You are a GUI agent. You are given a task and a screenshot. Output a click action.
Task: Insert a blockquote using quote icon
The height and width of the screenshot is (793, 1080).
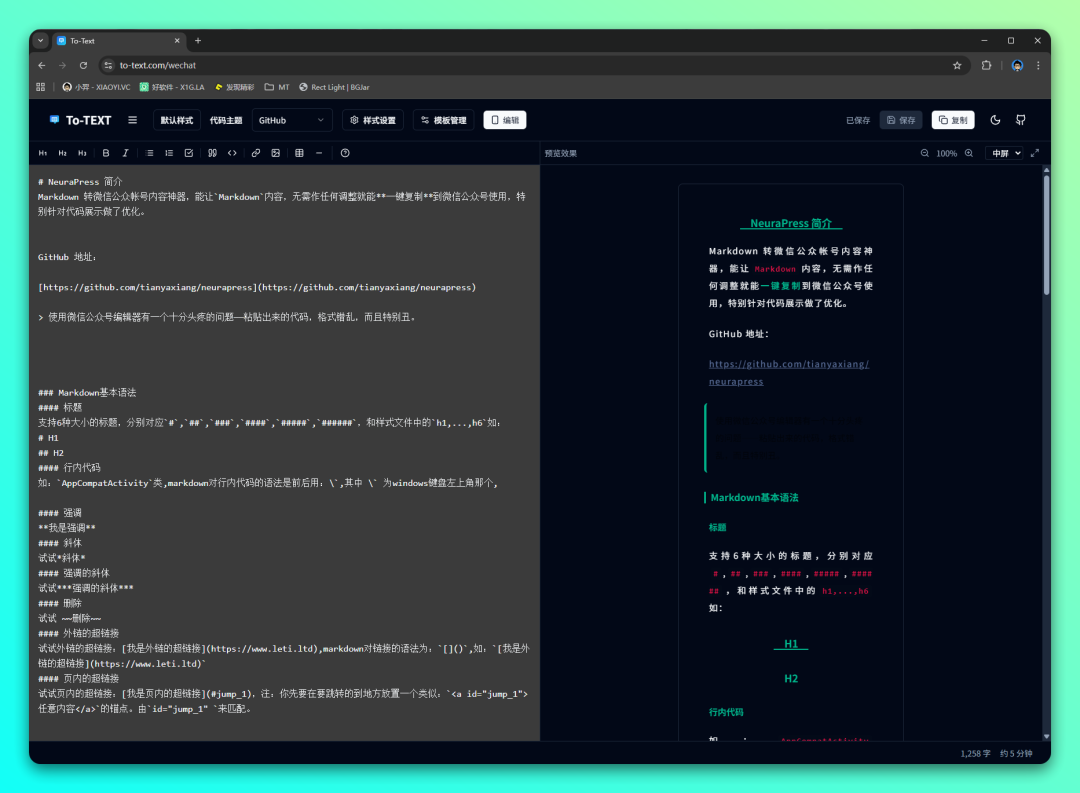(212, 153)
